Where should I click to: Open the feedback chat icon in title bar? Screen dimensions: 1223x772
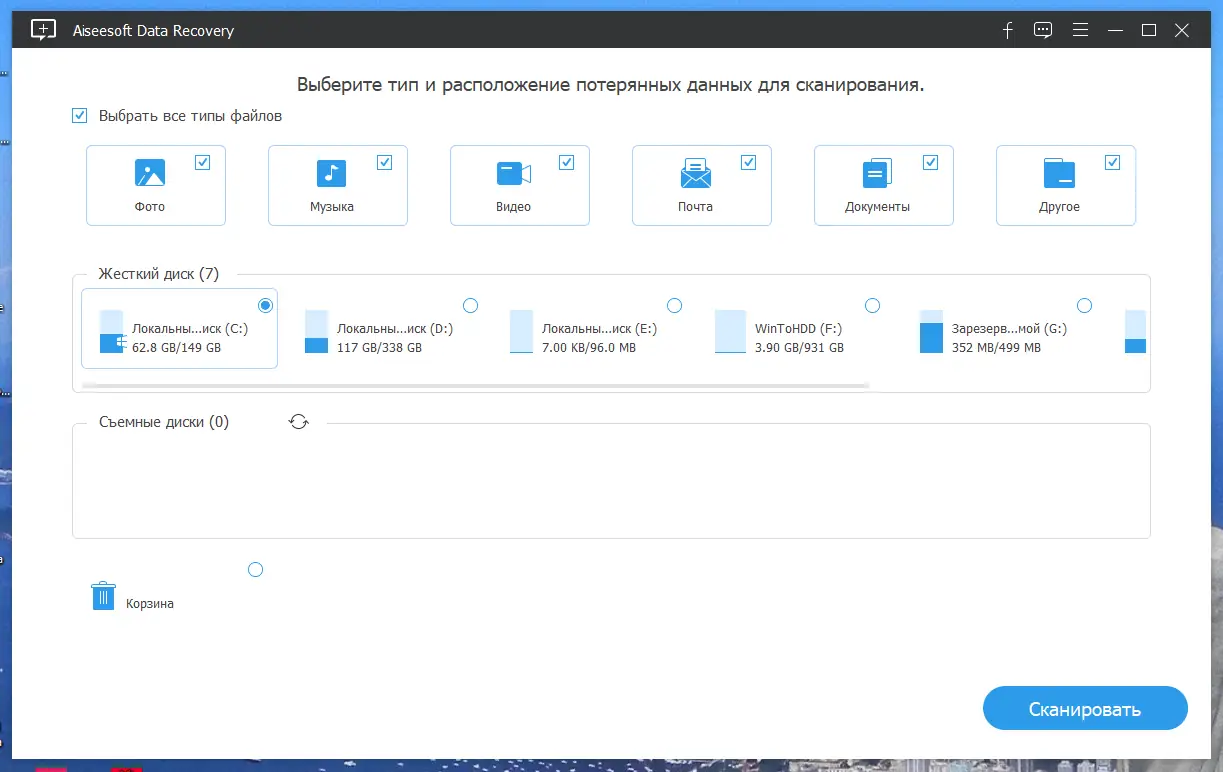coord(1043,31)
